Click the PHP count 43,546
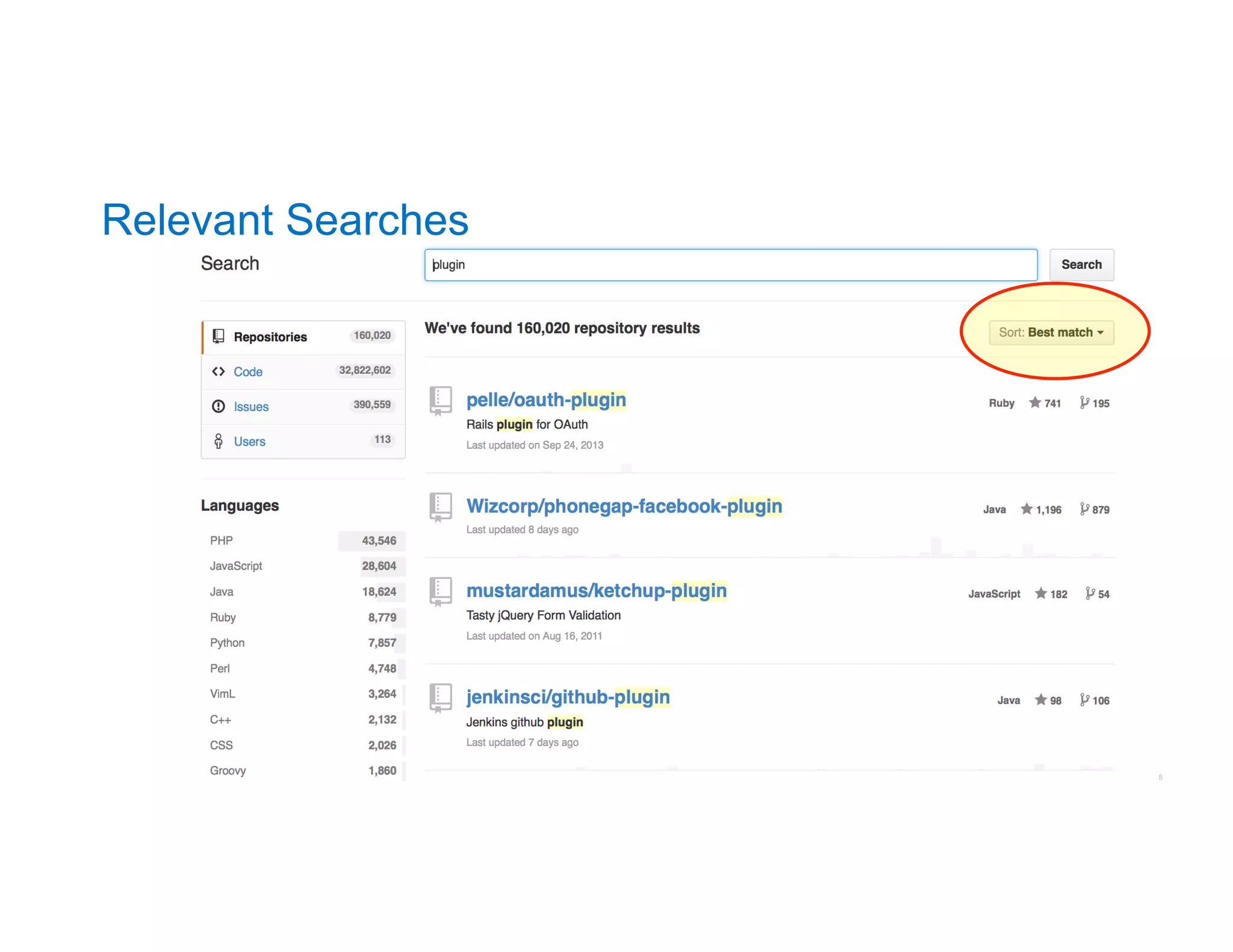 point(379,541)
